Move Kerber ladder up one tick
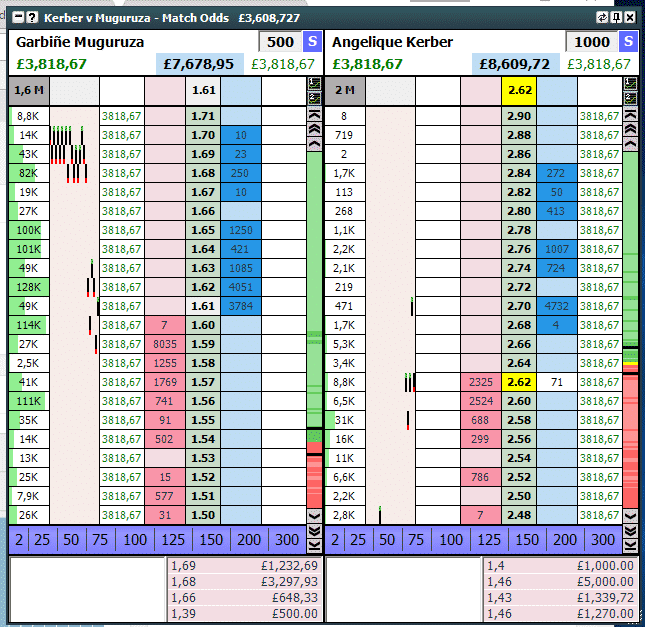 pyautogui.click(x=630, y=144)
